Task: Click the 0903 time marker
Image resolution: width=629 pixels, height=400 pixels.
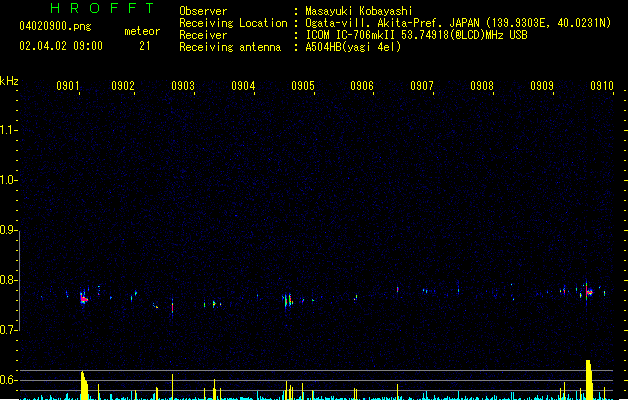Action: [183, 86]
